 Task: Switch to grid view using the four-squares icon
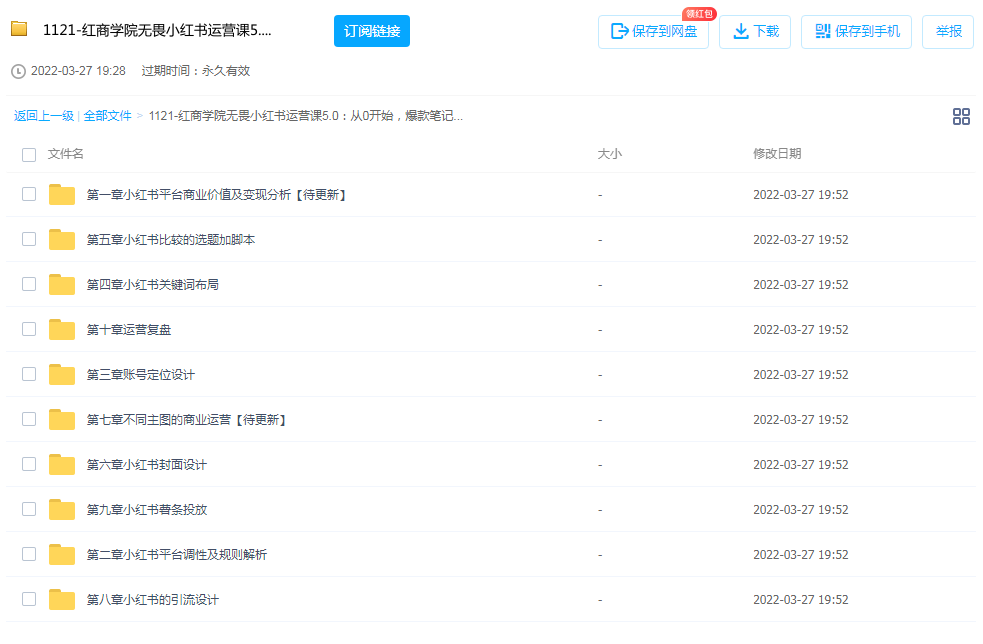coord(961,117)
